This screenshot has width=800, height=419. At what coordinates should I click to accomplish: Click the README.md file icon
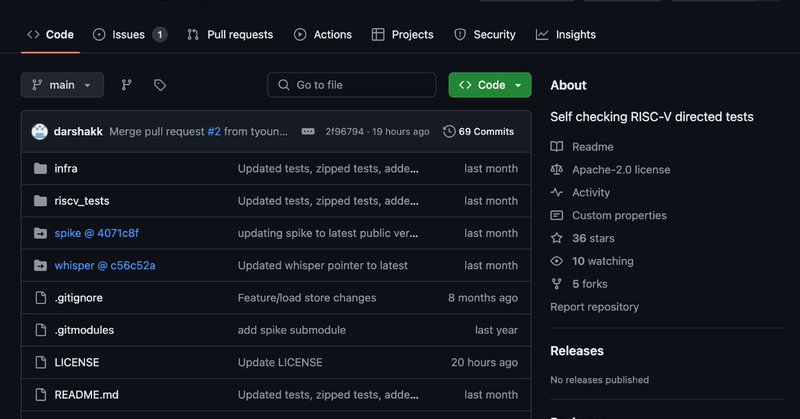pos(40,395)
